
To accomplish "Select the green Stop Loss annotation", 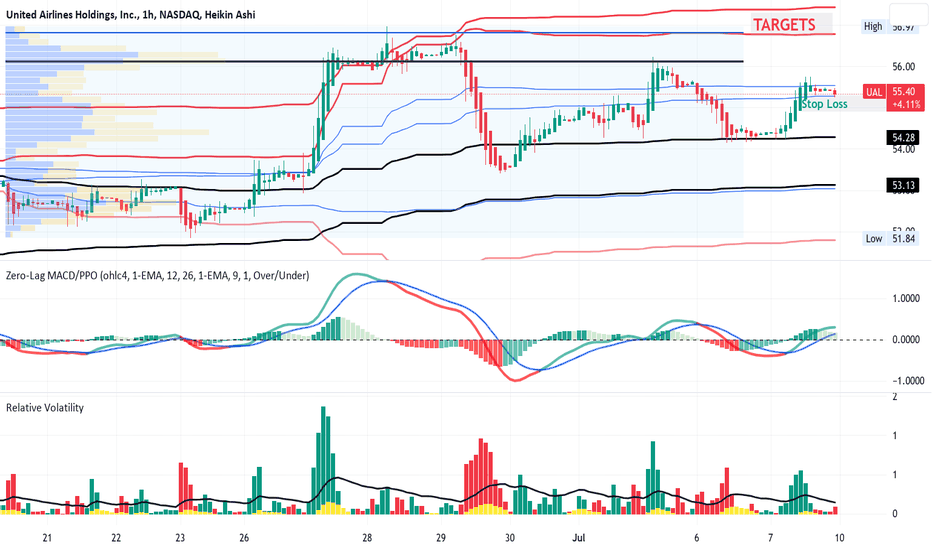I will (824, 105).
